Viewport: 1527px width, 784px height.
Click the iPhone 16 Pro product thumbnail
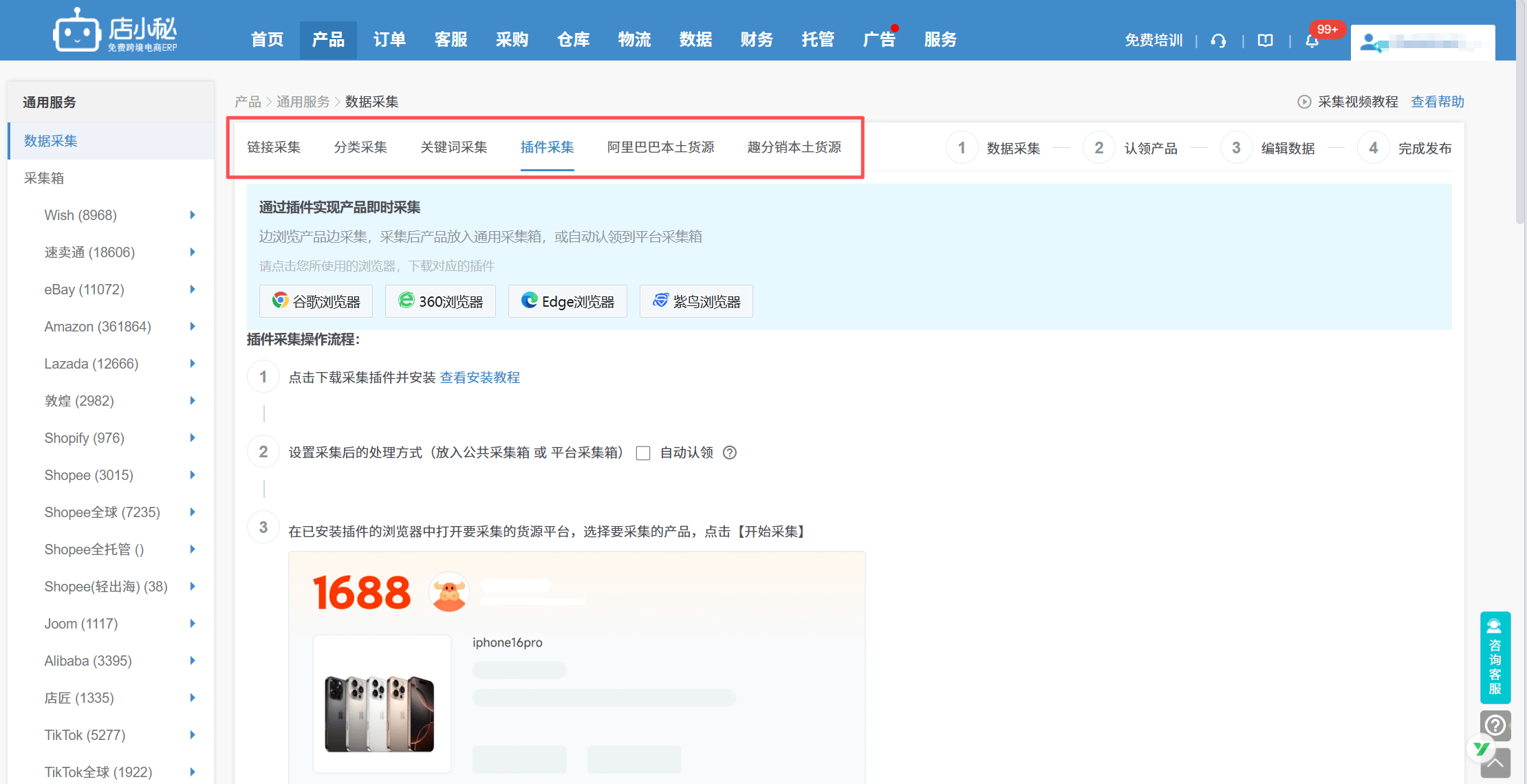click(x=382, y=704)
